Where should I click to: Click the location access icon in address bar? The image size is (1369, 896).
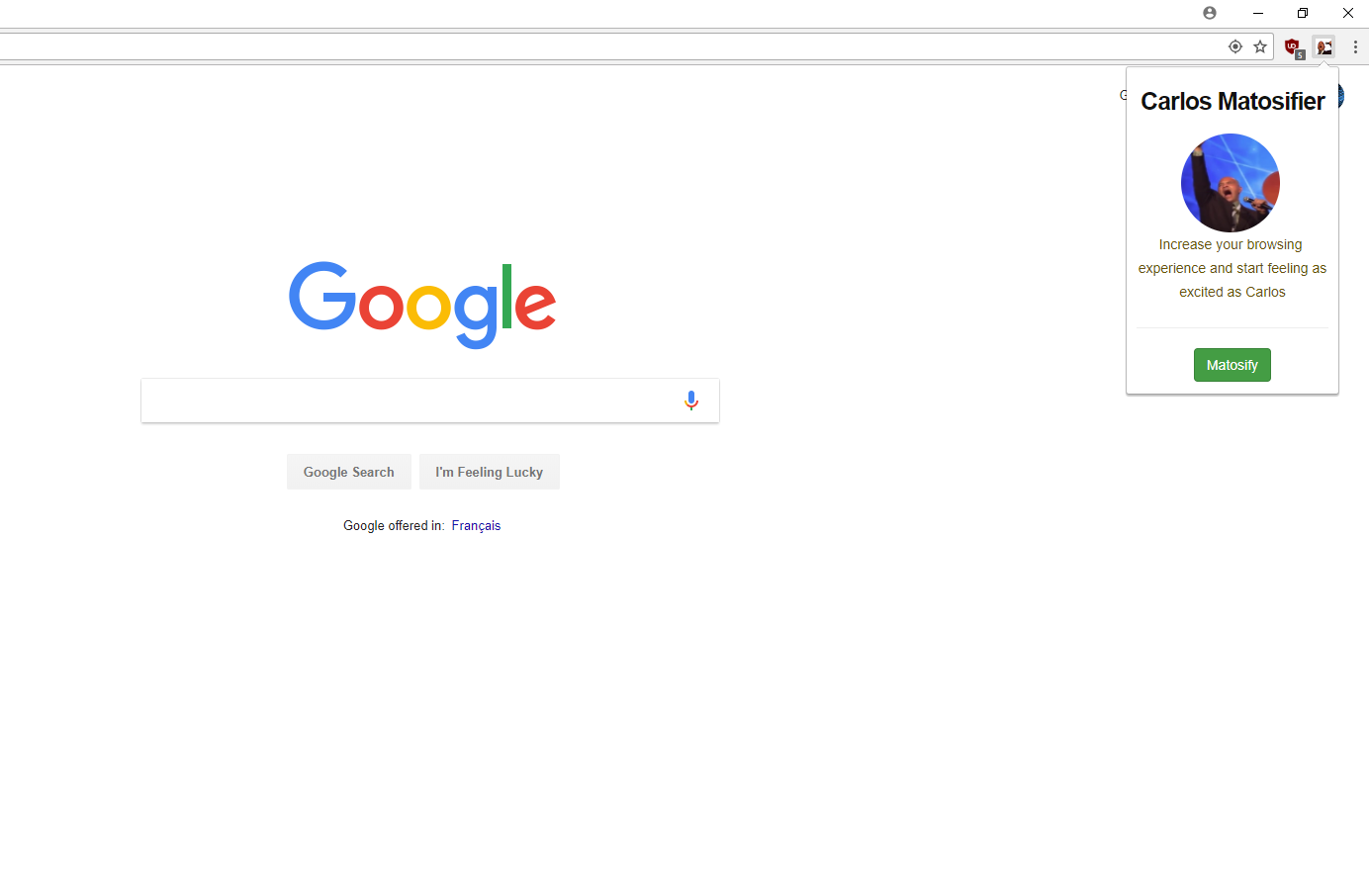coord(1235,46)
